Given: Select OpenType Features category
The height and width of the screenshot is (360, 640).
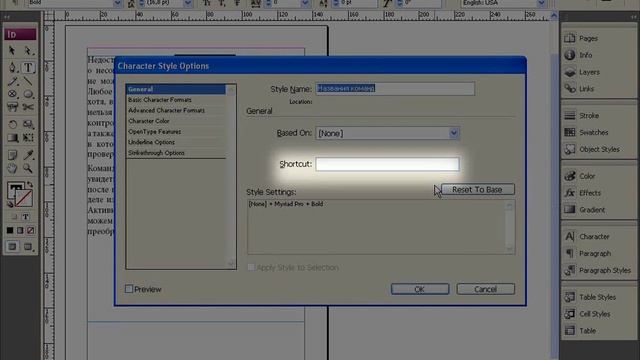Looking at the screenshot, I should click(176, 132).
